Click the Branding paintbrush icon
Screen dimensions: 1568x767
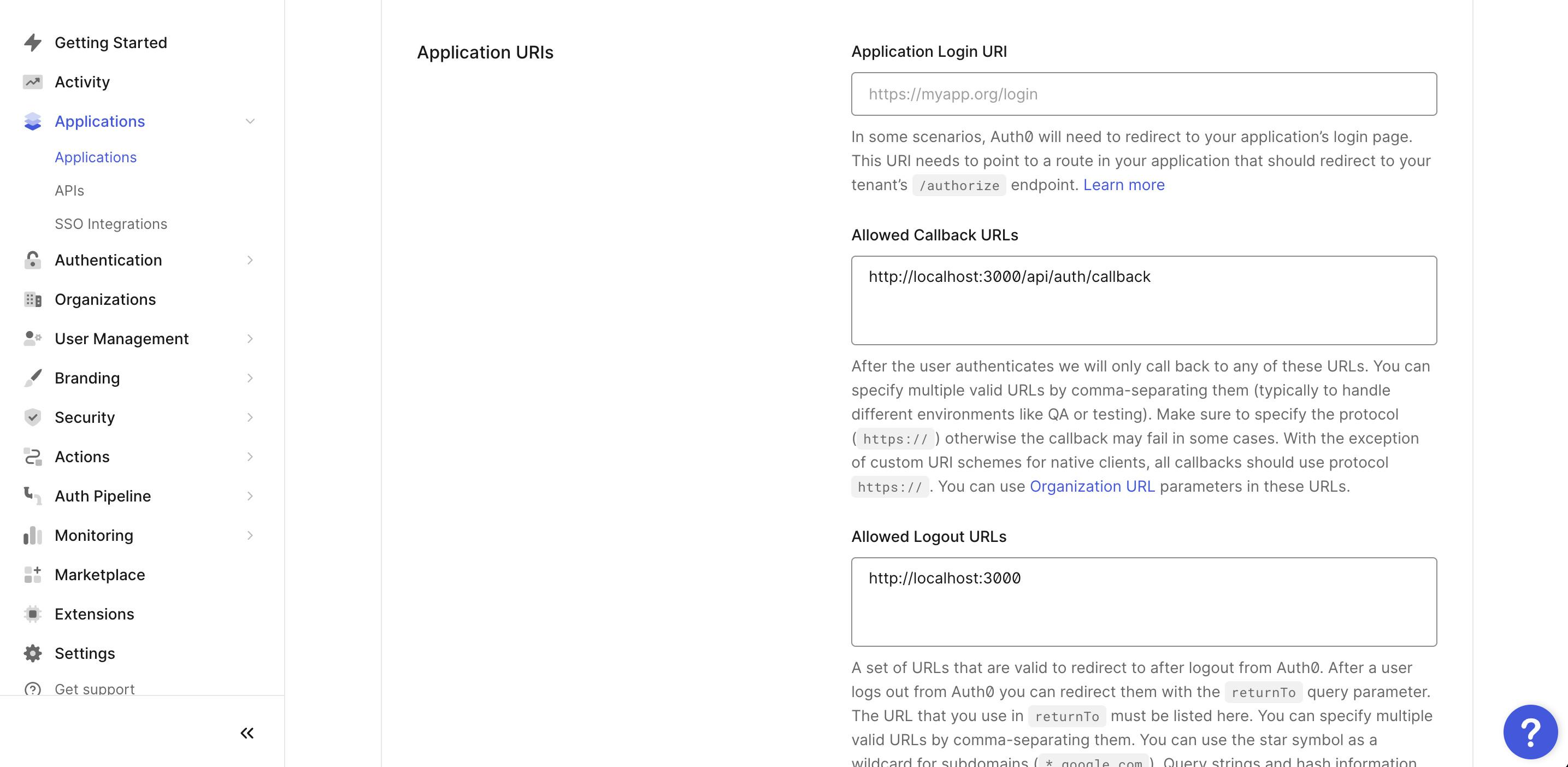tap(32, 377)
